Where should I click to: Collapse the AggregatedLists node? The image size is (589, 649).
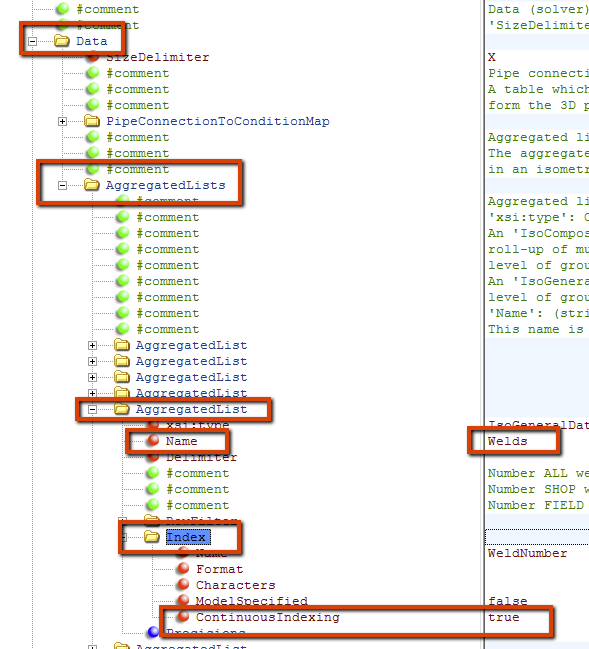[x=63, y=185]
